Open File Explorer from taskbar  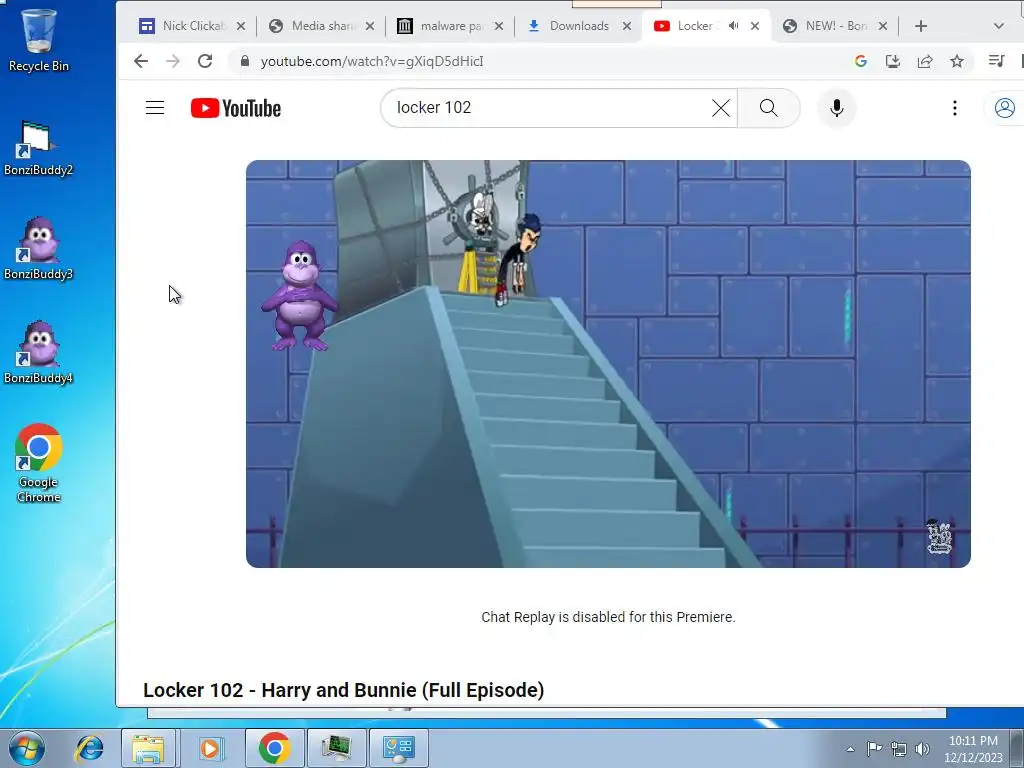pos(148,748)
